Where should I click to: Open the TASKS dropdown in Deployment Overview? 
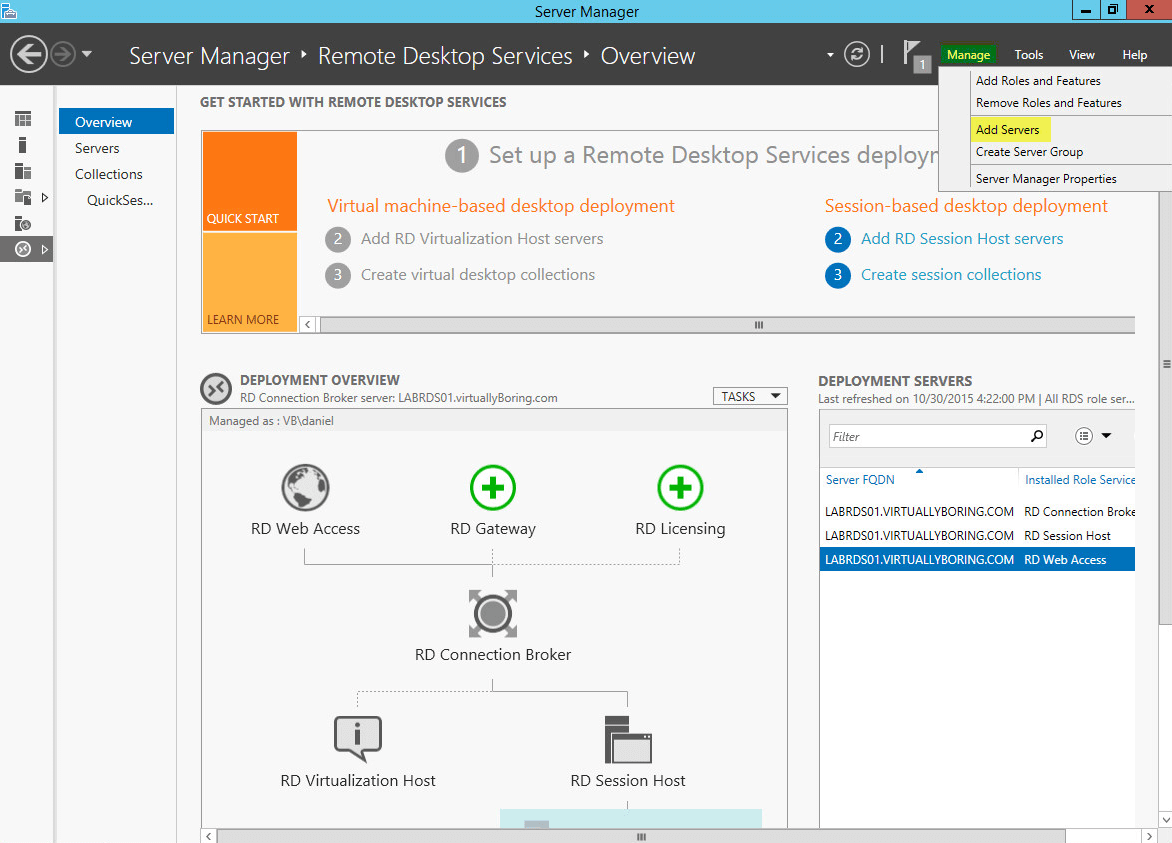(750, 396)
